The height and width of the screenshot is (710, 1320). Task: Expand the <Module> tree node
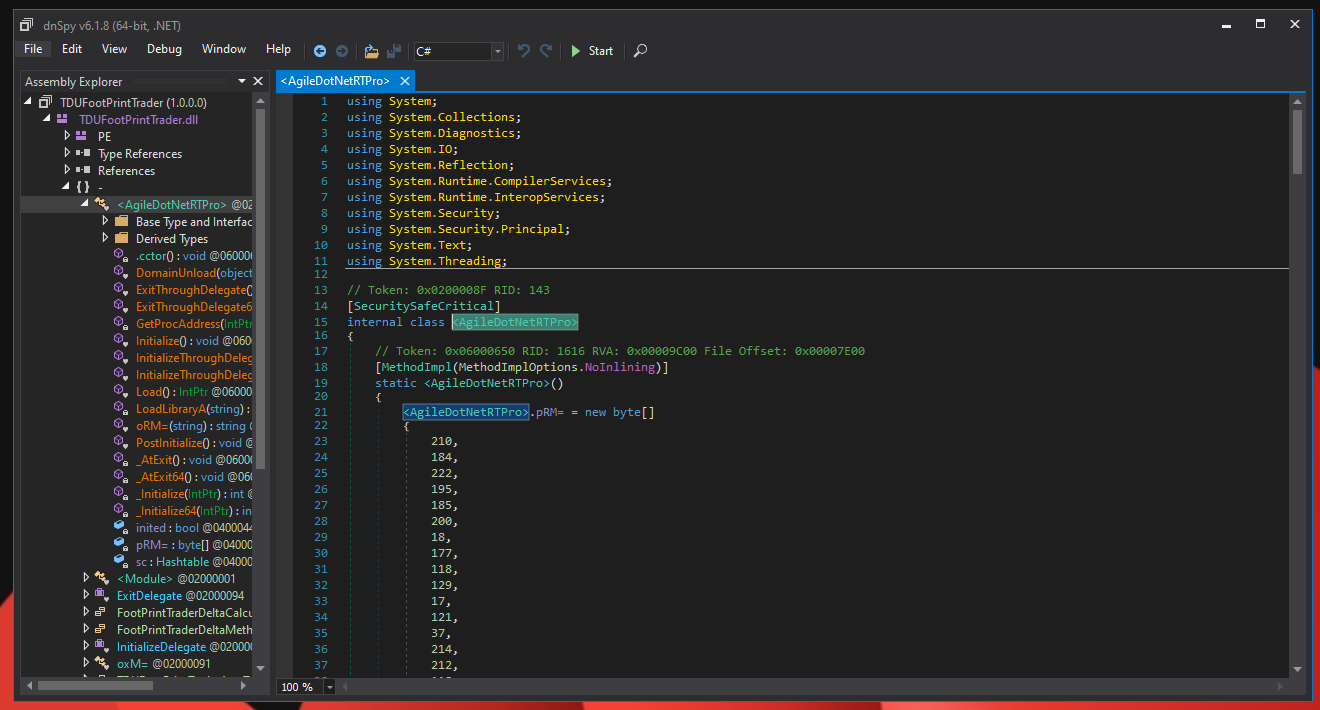pos(86,578)
